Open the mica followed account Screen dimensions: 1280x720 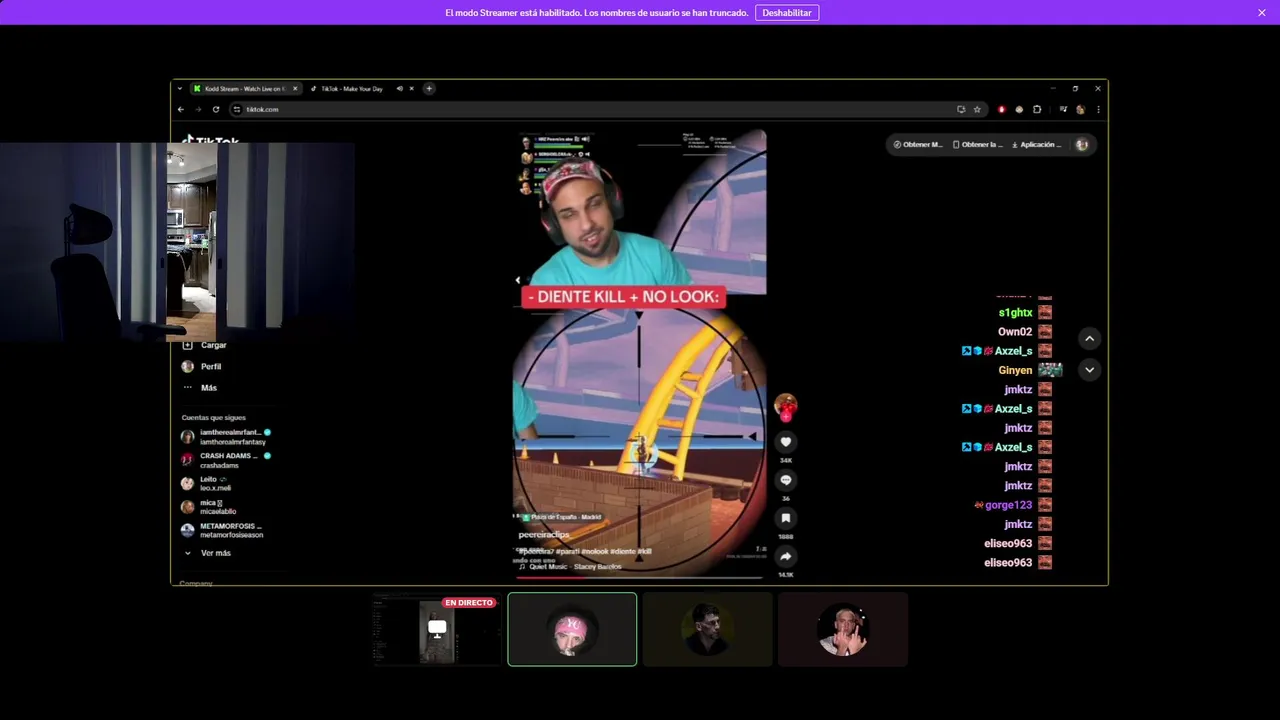coord(209,507)
